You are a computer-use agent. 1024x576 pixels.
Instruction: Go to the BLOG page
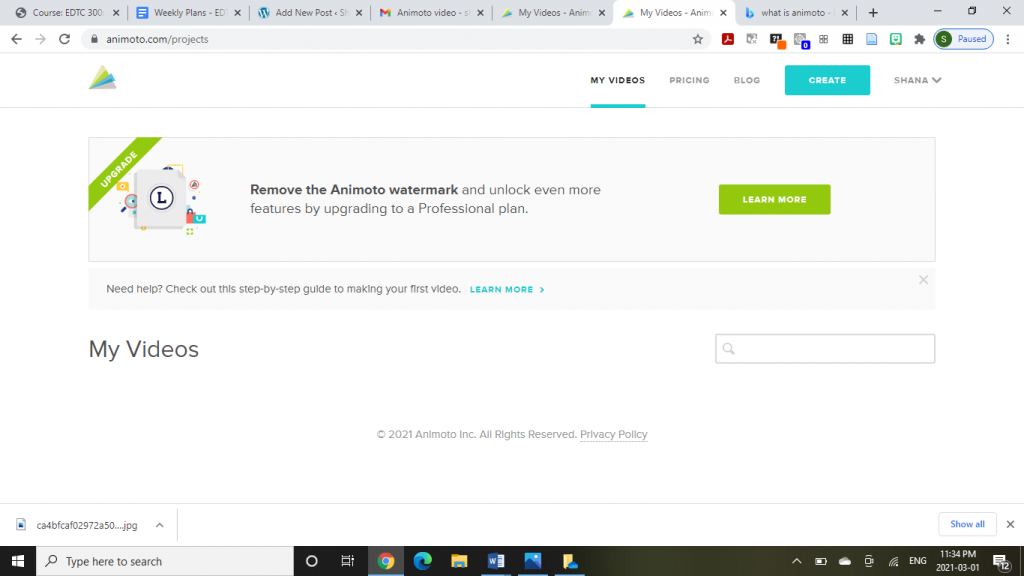pyautogui.click(x=746, y=80)
